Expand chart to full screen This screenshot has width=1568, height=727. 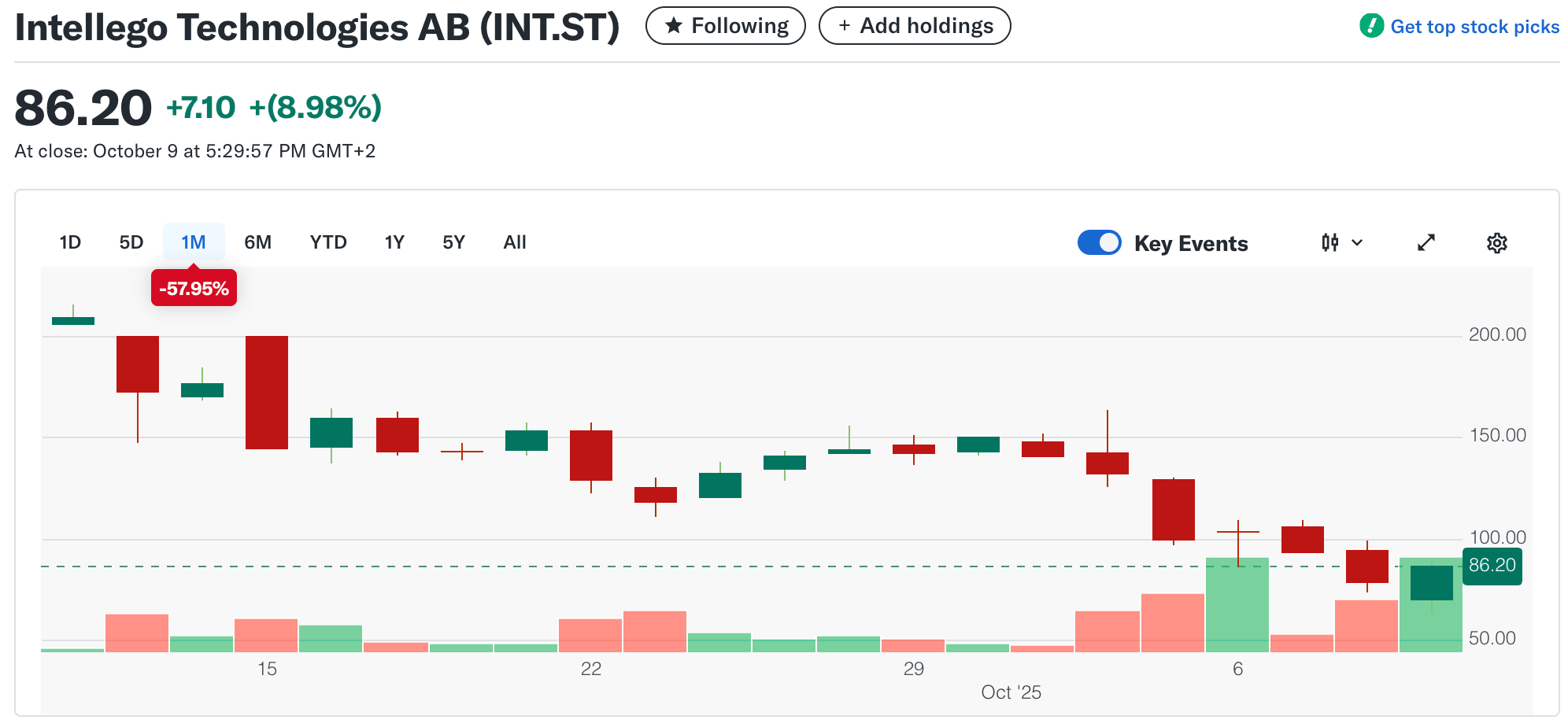pos(1426,242)
